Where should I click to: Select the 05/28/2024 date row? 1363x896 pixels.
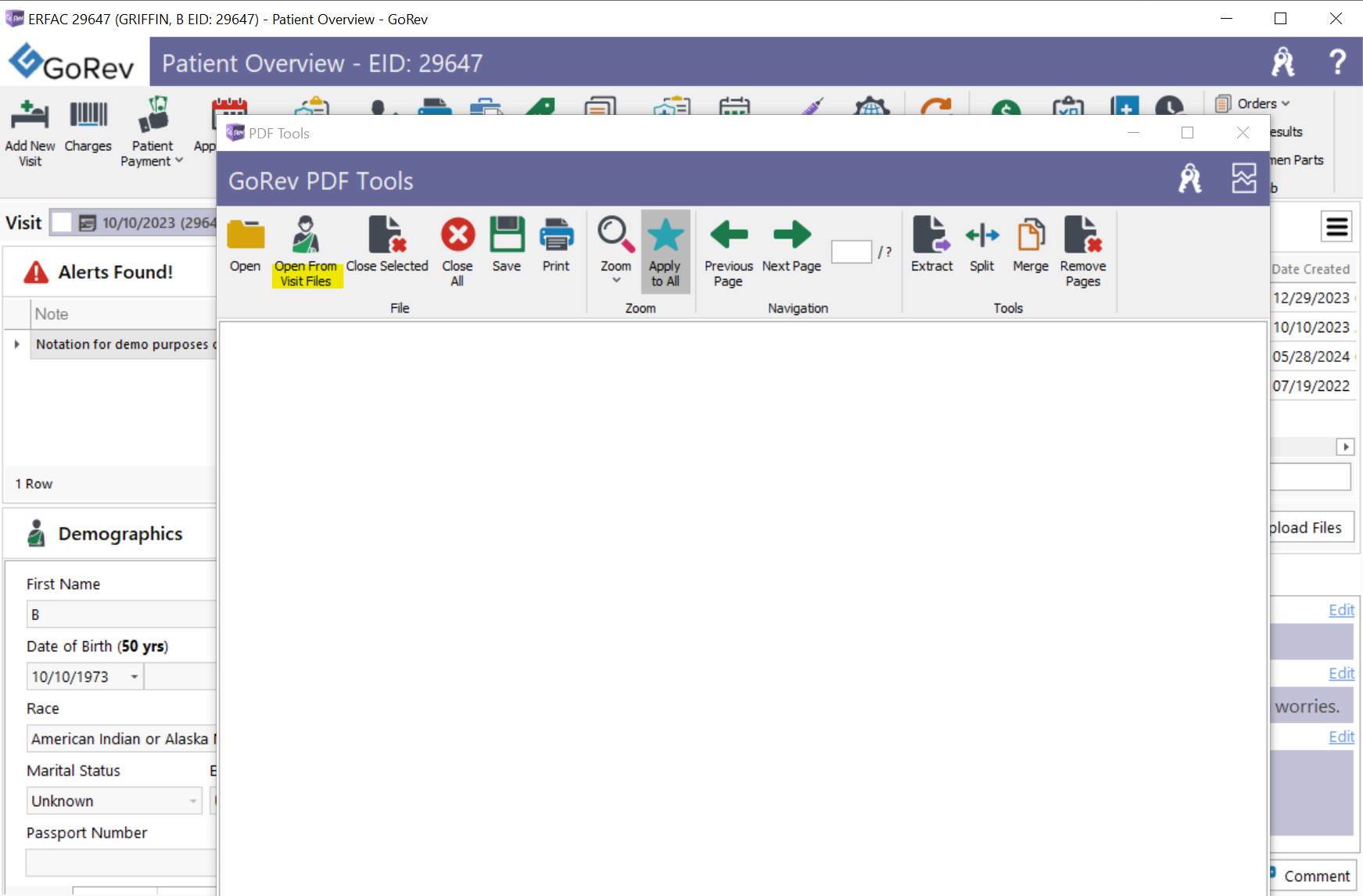[1312, 357]
